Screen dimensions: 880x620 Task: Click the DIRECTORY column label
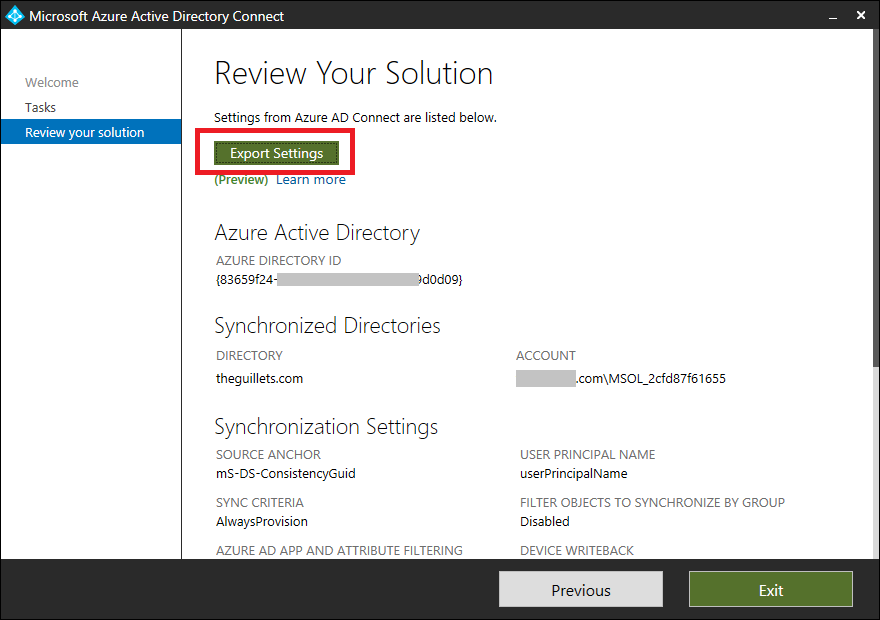(249, 356)
